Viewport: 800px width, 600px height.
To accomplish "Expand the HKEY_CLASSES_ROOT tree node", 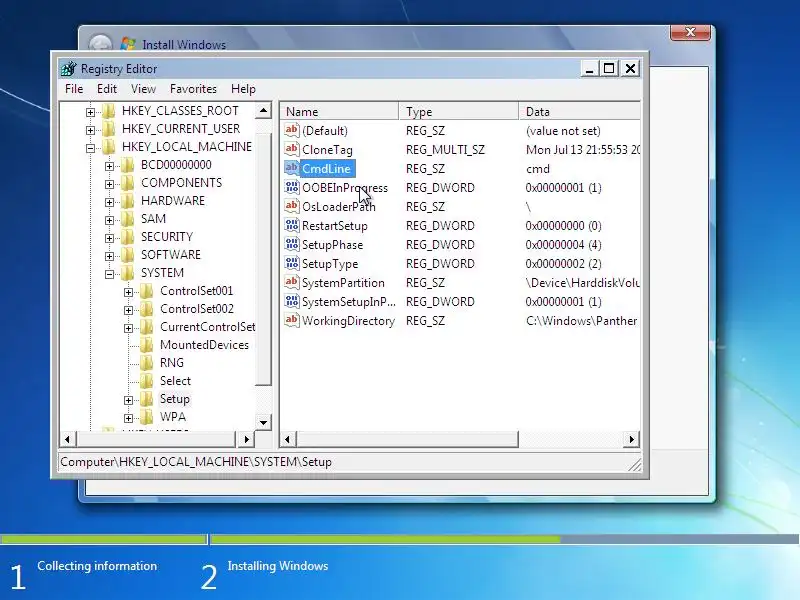I will tap(90, 112).
